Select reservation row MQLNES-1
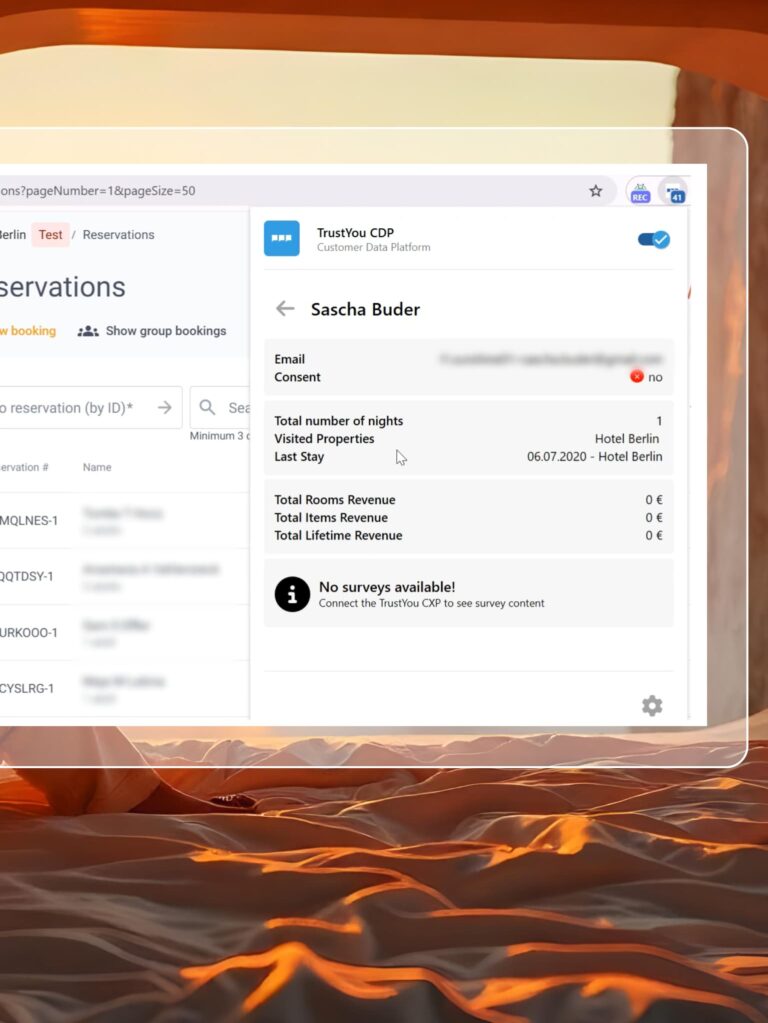Image resolution: width=768 pixels, height=1023 pixels. coord(124,521)
